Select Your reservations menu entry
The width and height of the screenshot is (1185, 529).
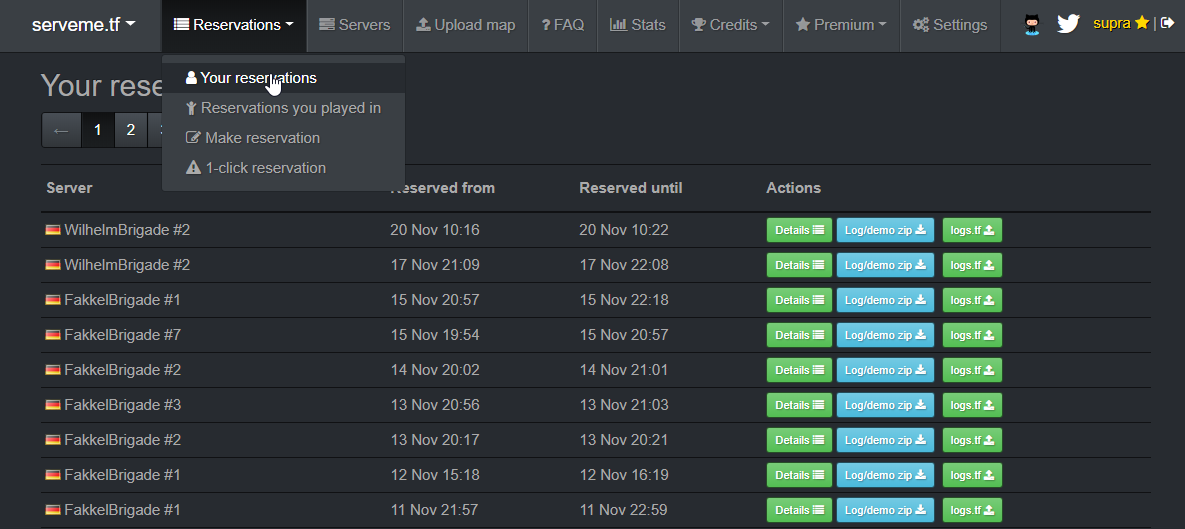click(251, 78)
